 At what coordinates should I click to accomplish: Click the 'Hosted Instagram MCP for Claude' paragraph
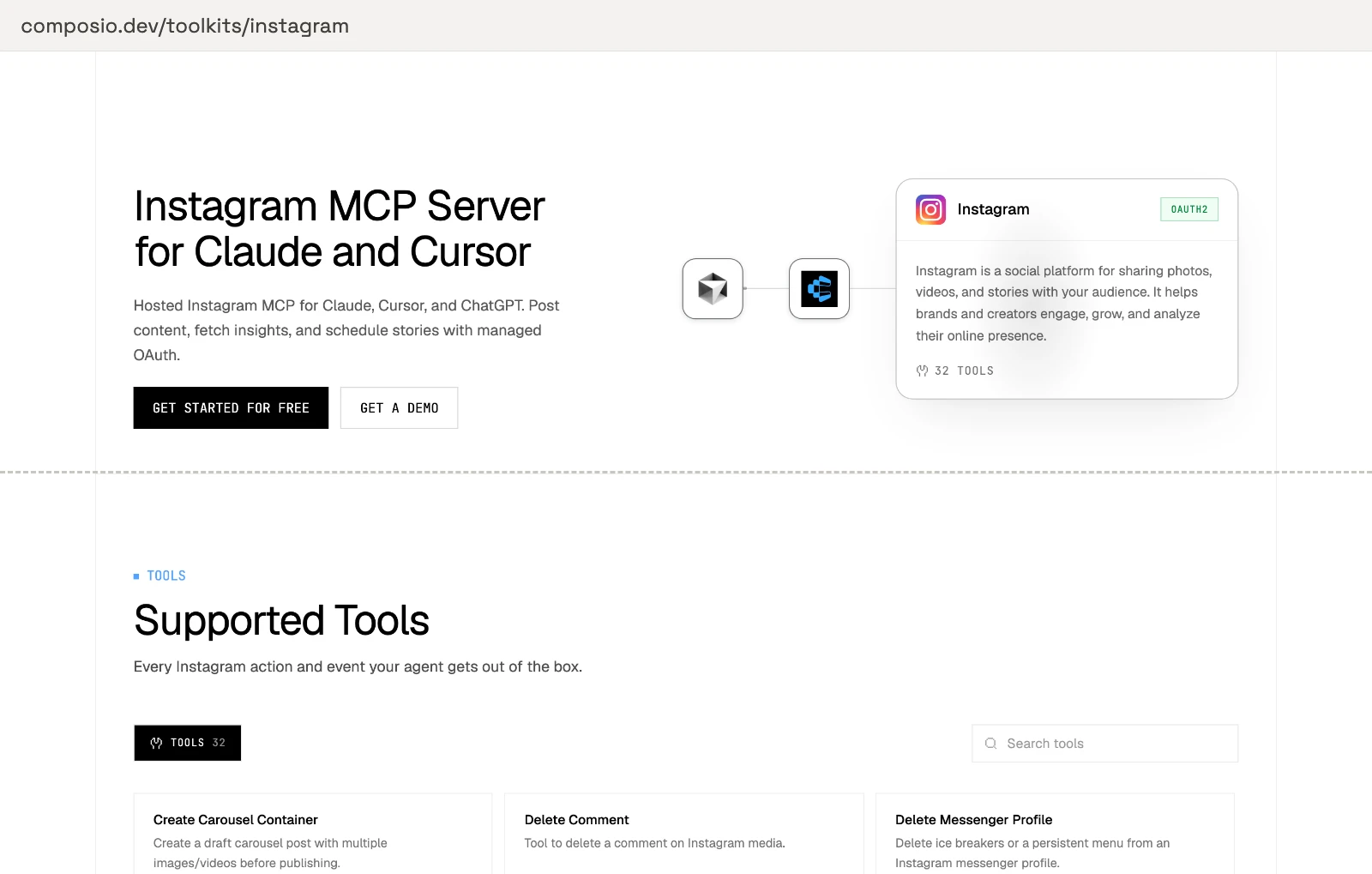point(346,330)
